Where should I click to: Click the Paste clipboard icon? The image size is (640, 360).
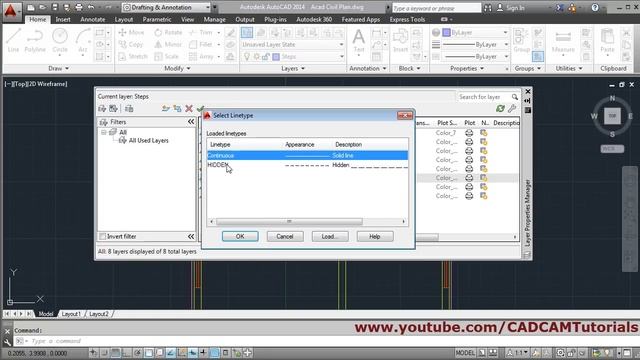(607, 40)
